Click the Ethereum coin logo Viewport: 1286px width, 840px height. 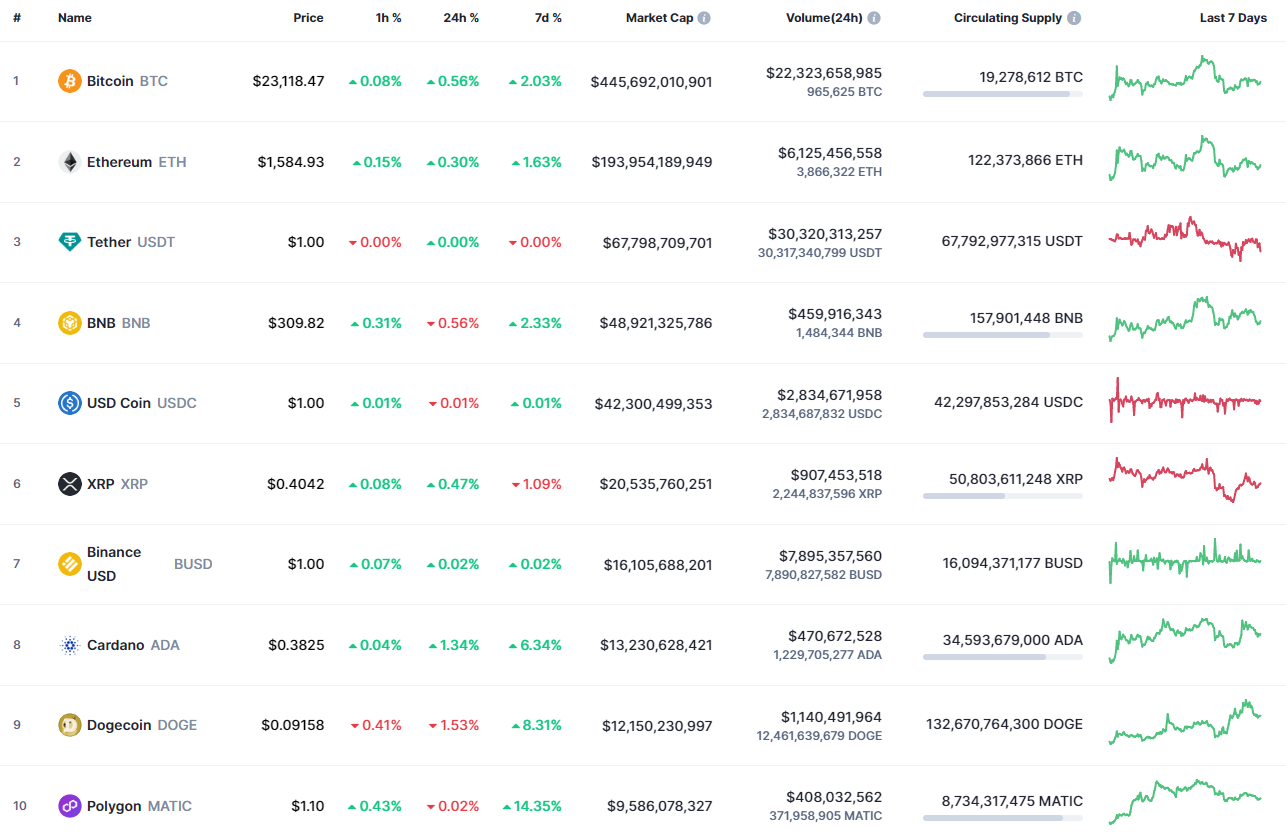[x=68, y=161]
